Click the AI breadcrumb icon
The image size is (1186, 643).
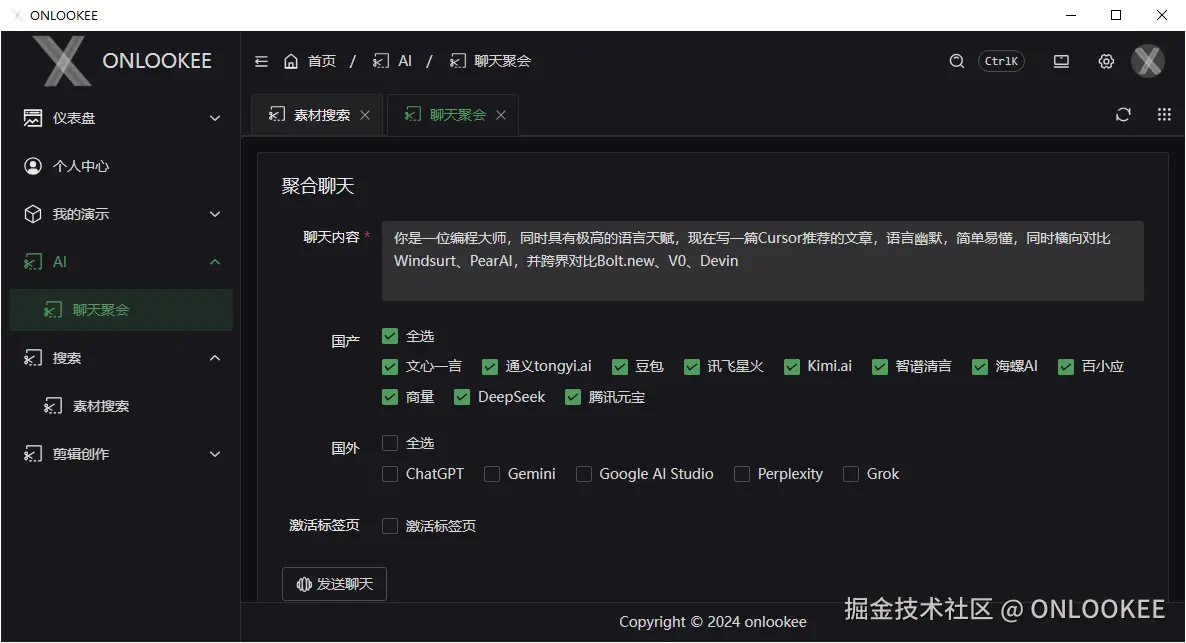[x=381, y=61]
